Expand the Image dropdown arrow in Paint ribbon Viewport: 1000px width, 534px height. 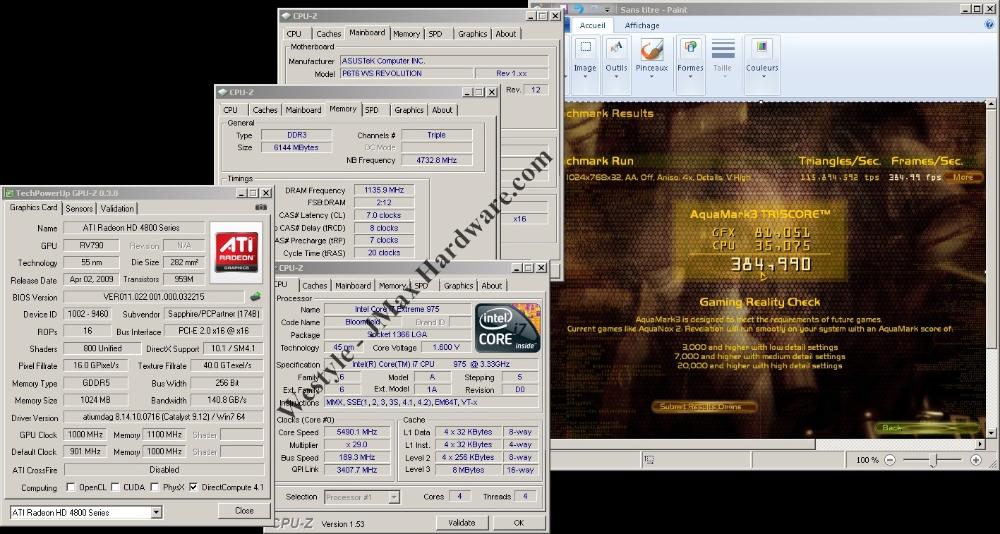tap(585, 77)
